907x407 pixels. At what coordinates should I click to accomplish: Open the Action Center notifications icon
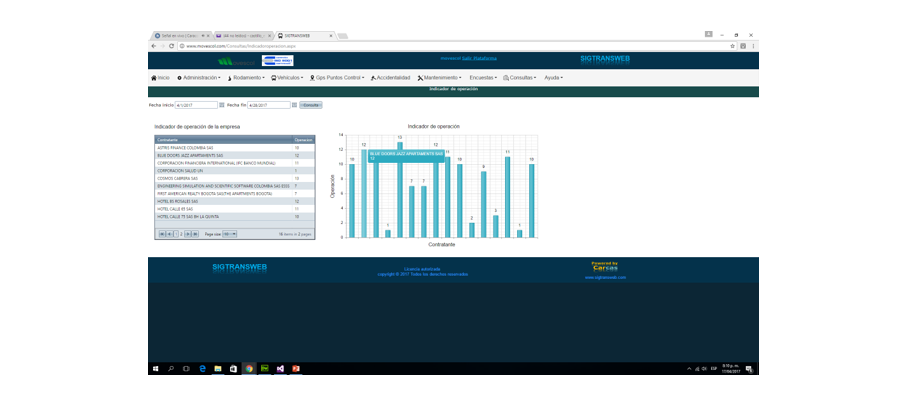(749, 369)
